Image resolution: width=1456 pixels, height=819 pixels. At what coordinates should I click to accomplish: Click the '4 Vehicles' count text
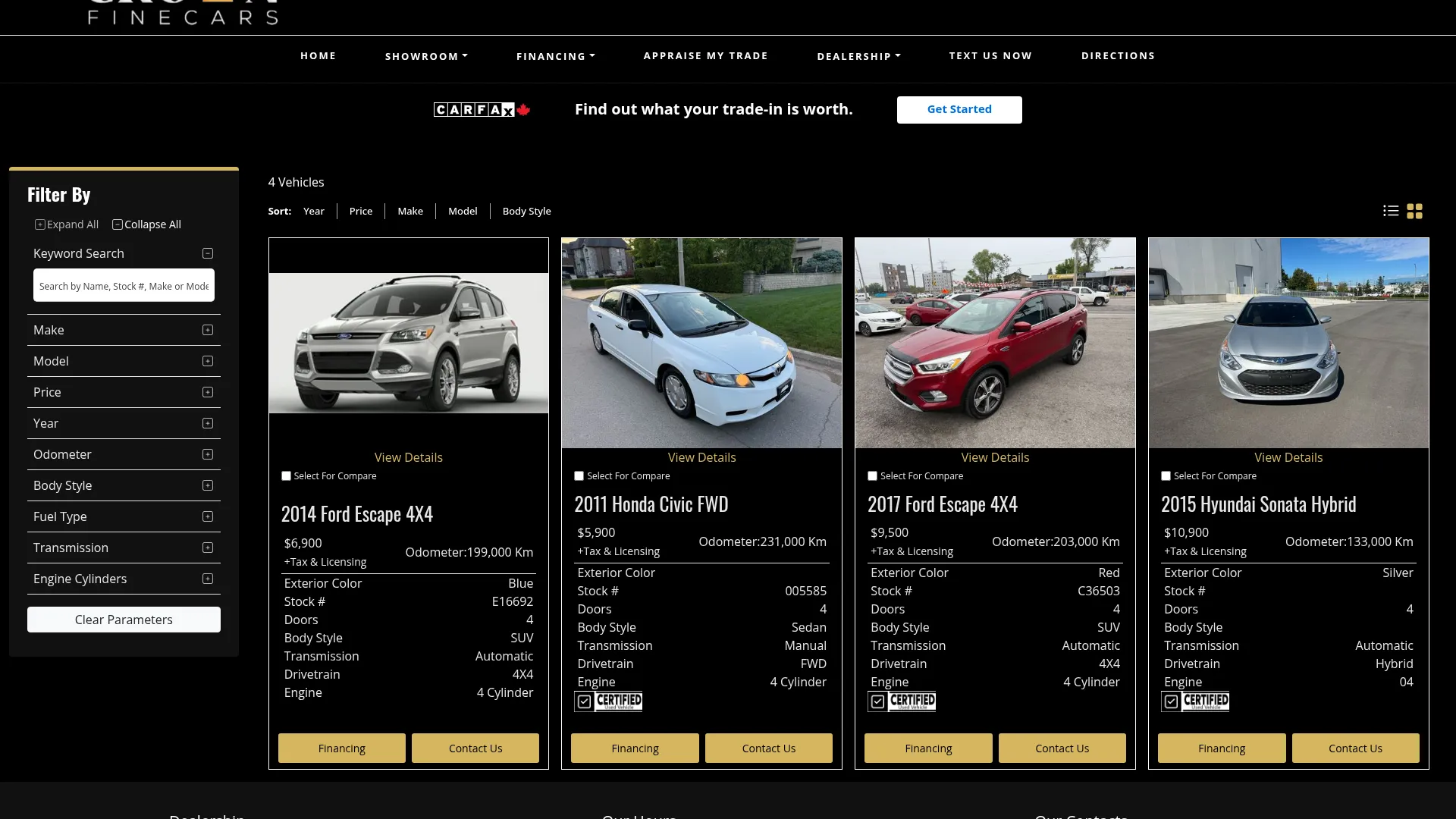pyautogui.click(x=297, y=183)
